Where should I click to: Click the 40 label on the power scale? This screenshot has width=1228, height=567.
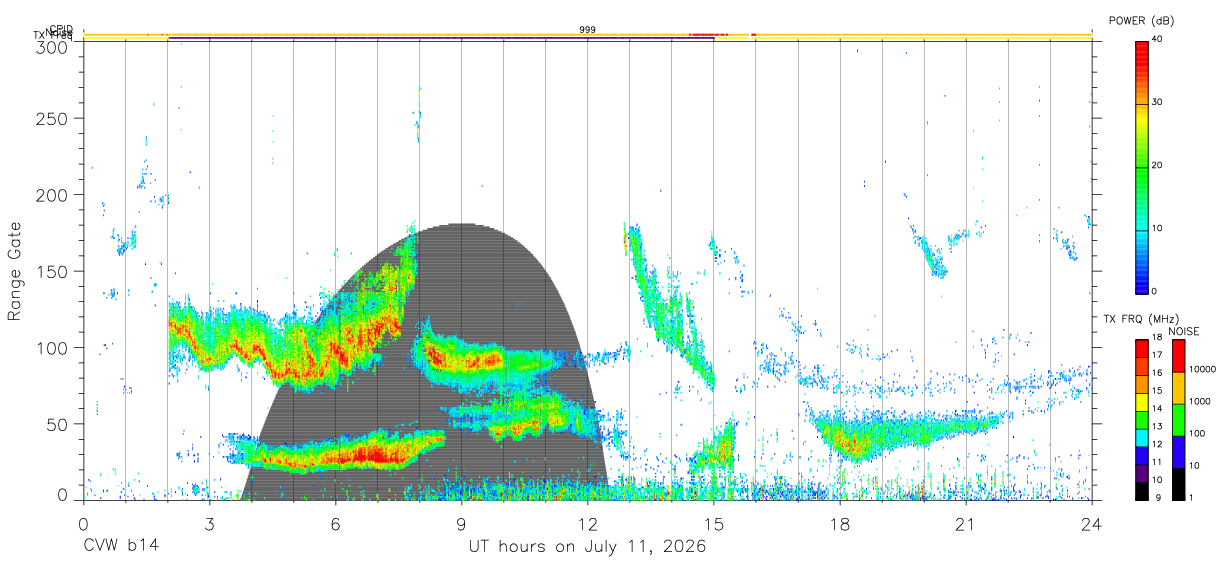click(x=1158, y=38)
